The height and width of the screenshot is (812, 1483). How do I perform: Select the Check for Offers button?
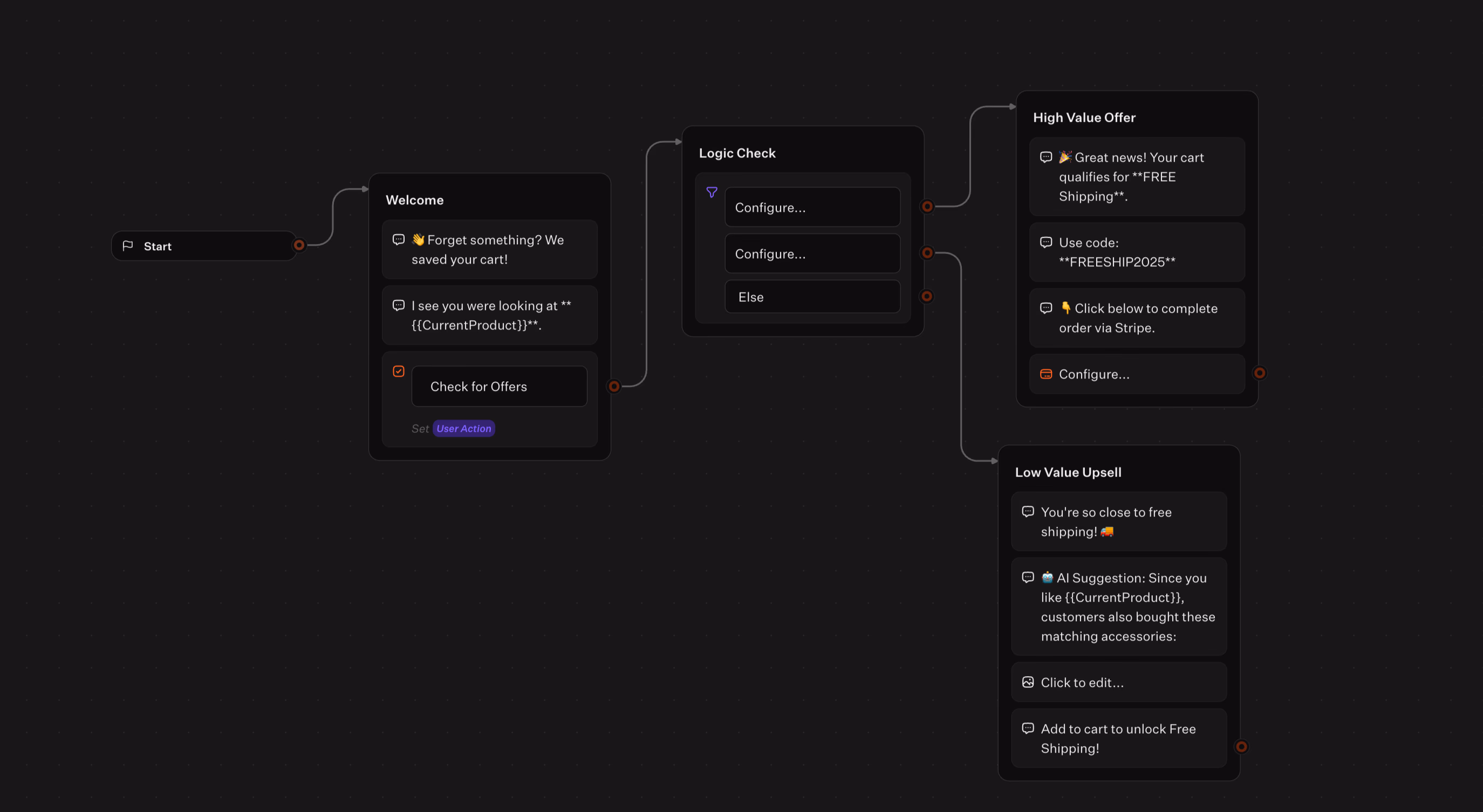point(499,386)
